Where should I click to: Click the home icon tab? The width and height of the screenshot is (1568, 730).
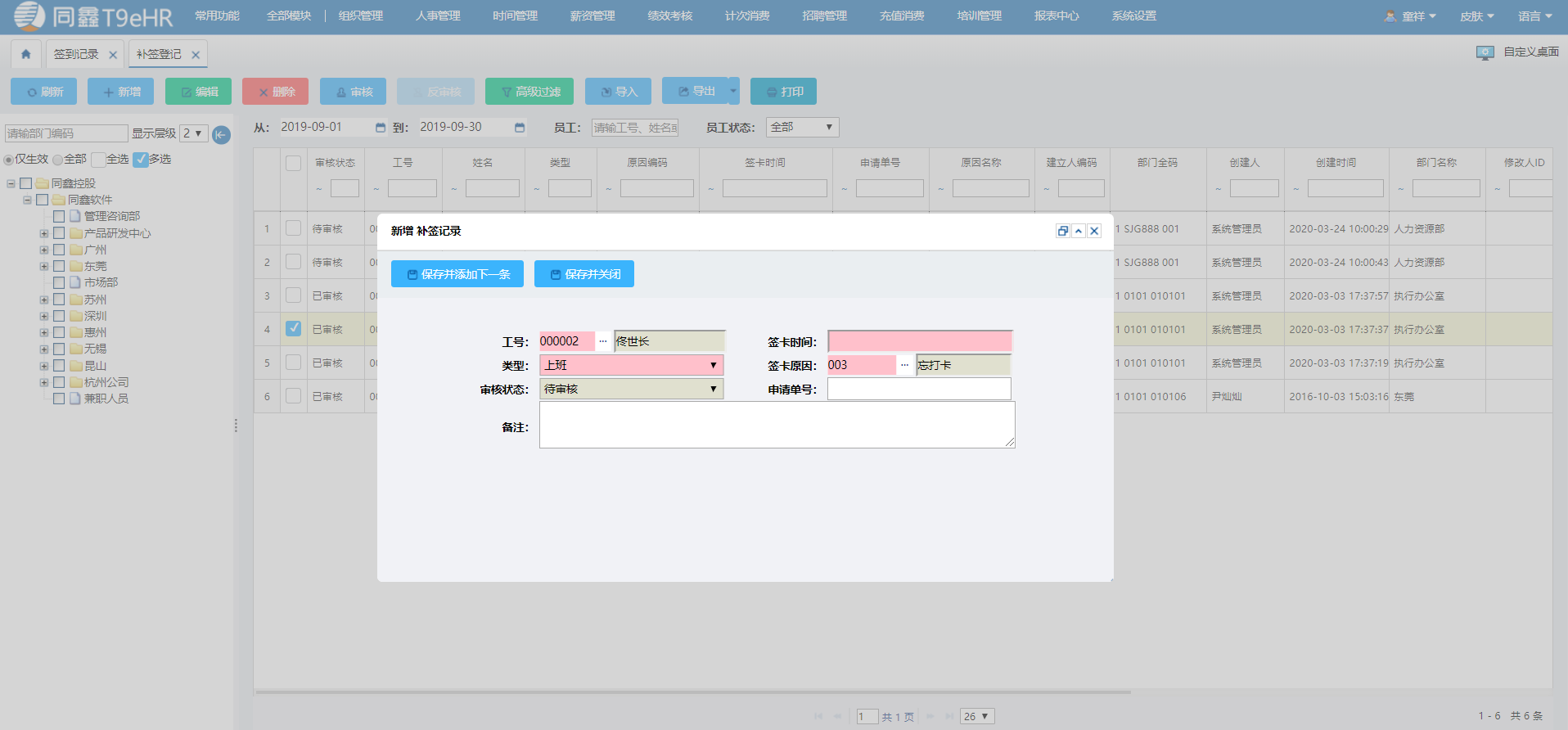(25, 54)
